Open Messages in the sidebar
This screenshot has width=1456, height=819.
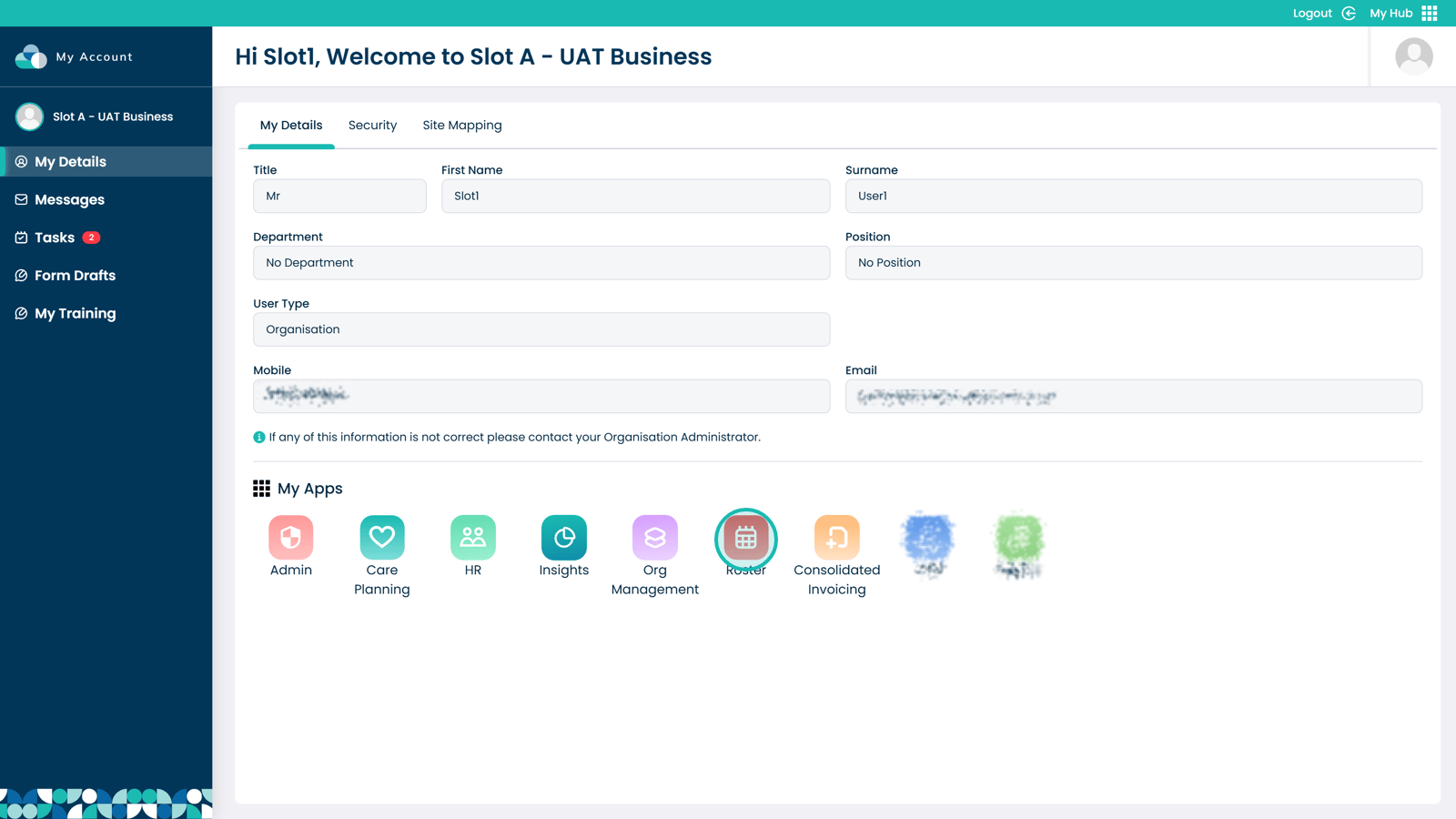[x=69, y=199]
